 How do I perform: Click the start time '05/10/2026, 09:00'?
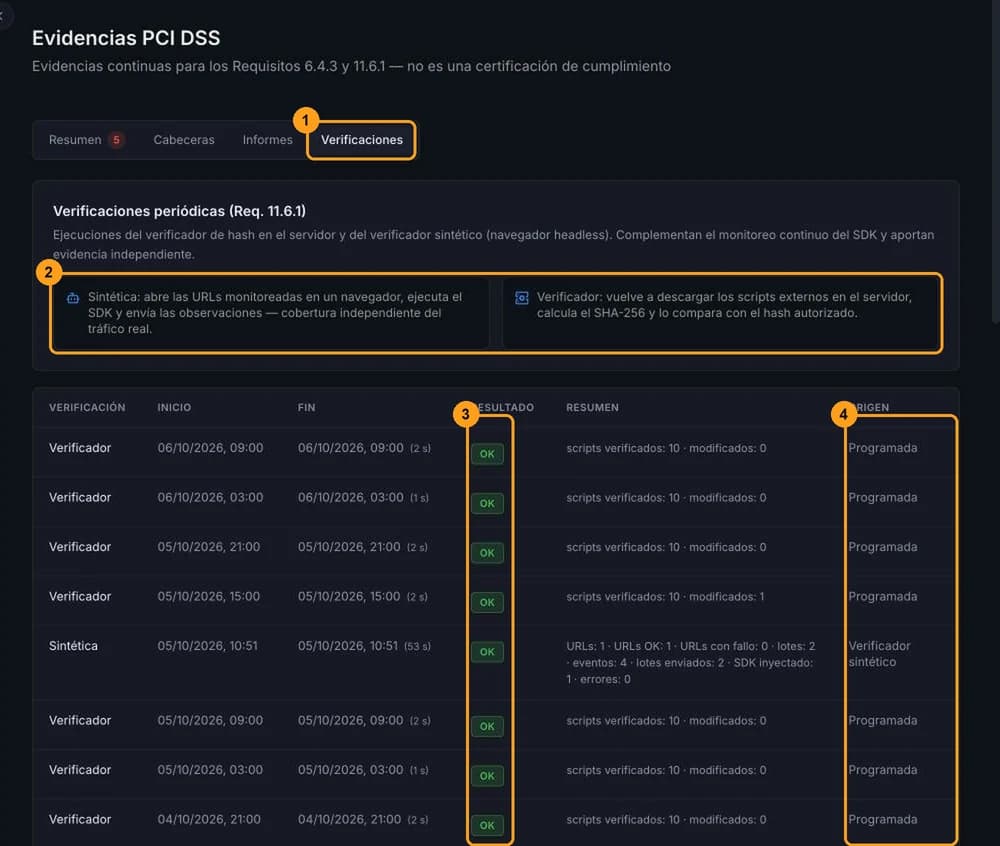[x=210, y=720]
